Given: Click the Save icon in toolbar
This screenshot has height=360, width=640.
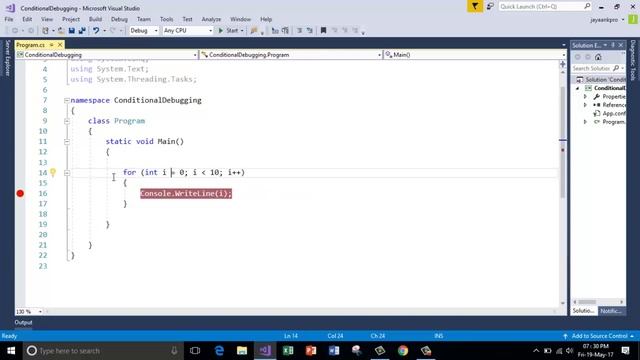Looking at the screenshot, I should [x=71, y=31].
